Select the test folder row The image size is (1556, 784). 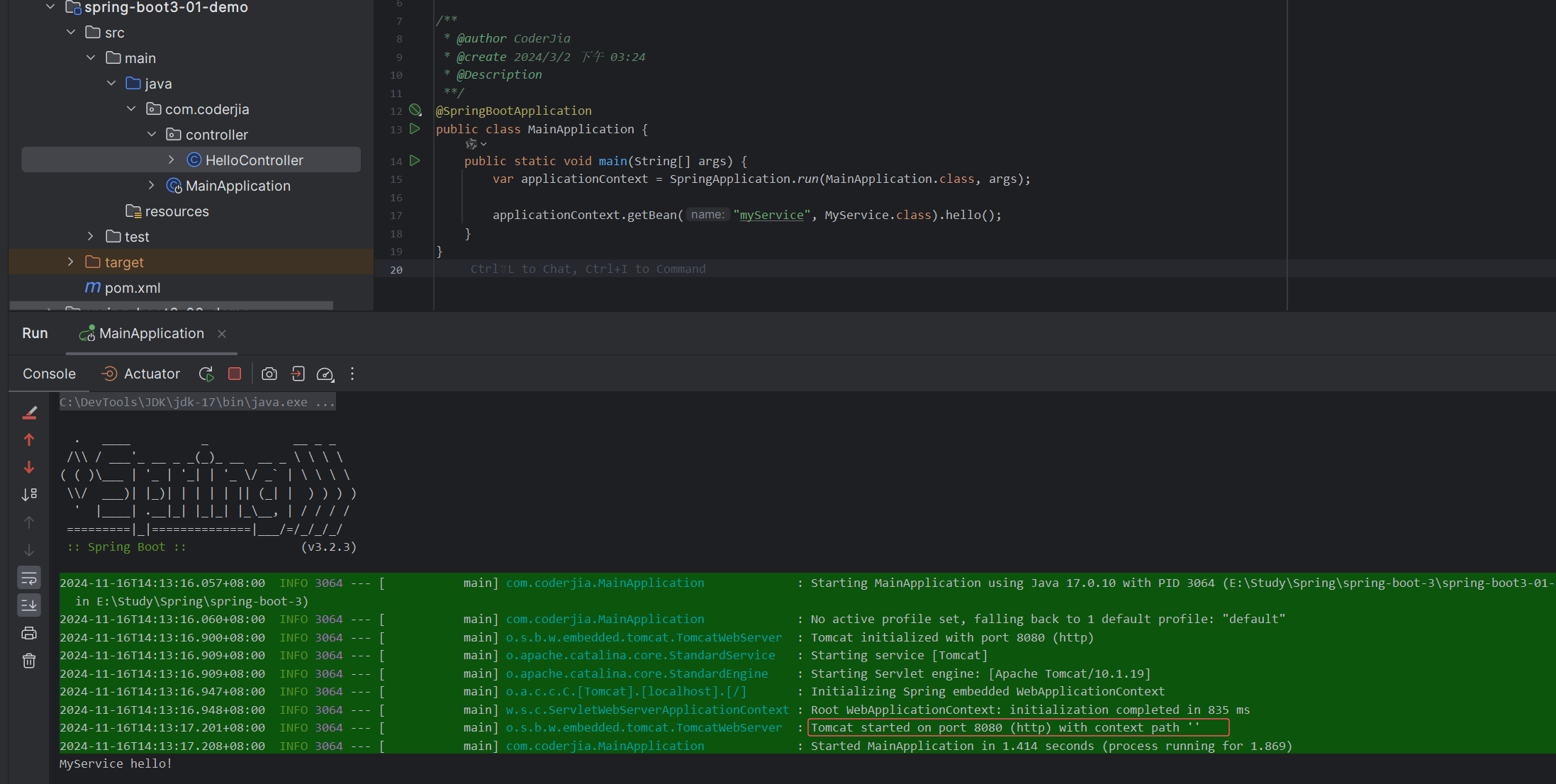(191, 237)
